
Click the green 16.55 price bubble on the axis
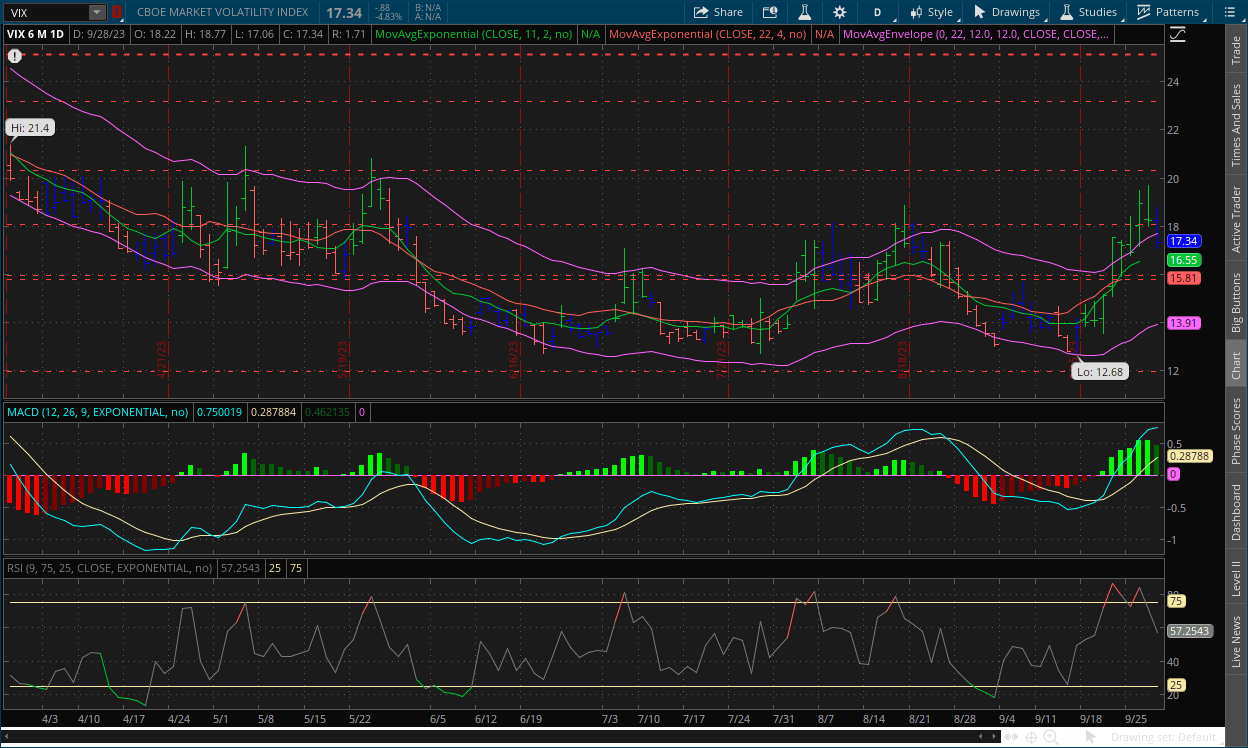pos(1184,259)
